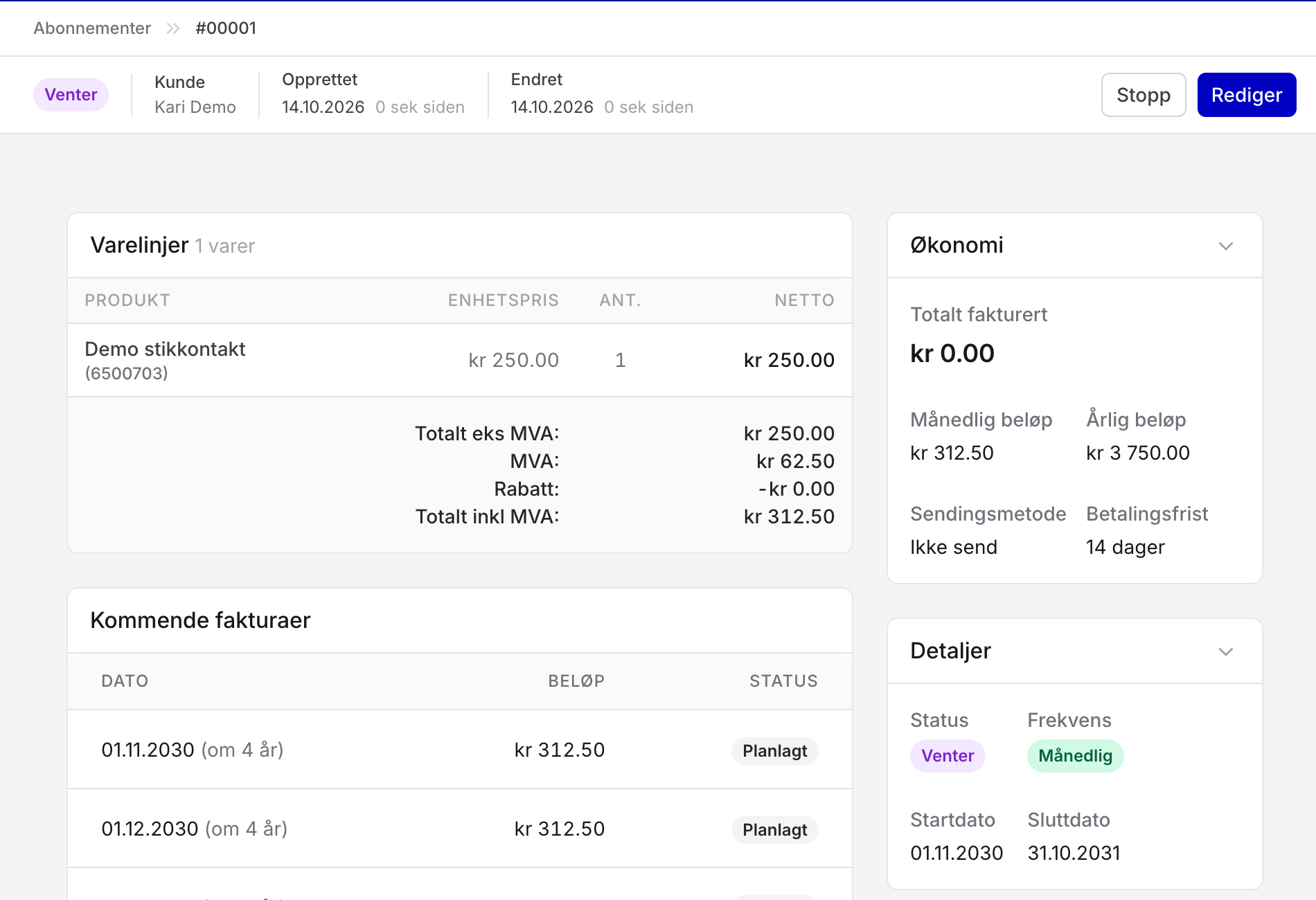Select the BELØP column header
Viewport: 1316px width, 900px height.
point(576,681)
